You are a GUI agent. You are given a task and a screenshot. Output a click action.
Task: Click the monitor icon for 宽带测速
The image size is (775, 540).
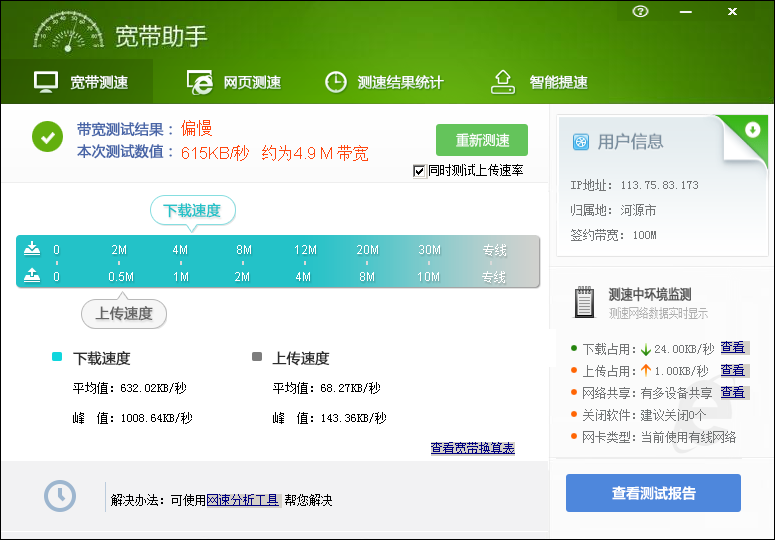pos(46,82)
